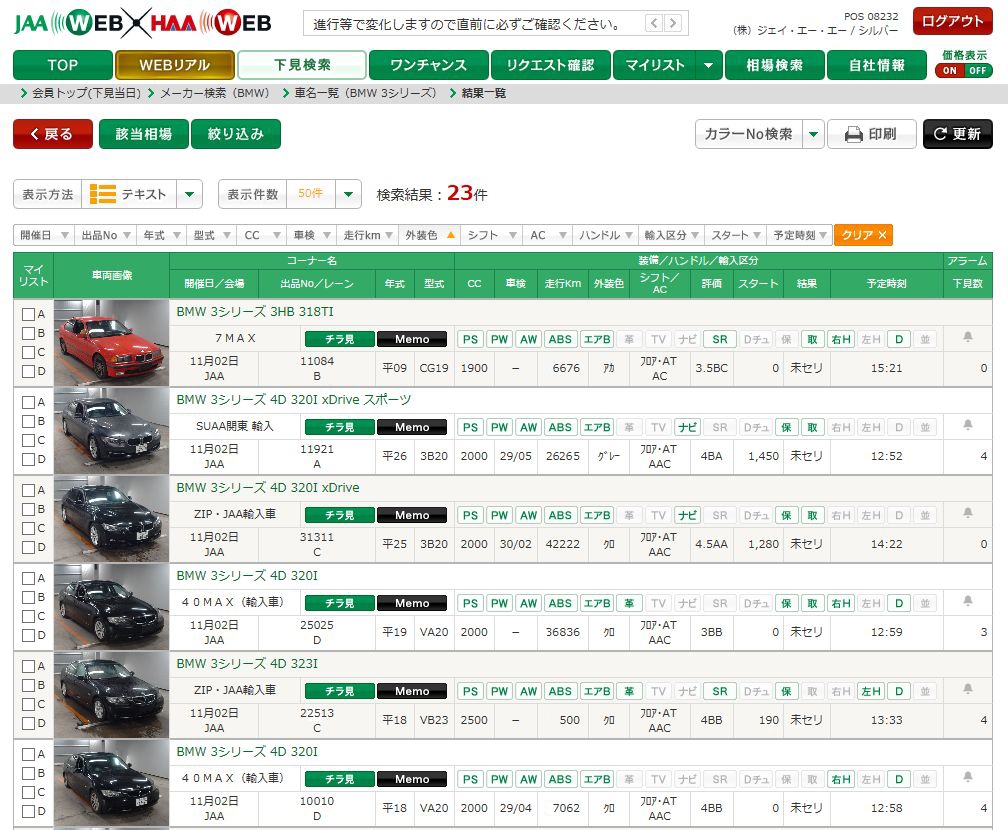
Task: Click the エアB icon in 318TI row
Action: [597, 339]
